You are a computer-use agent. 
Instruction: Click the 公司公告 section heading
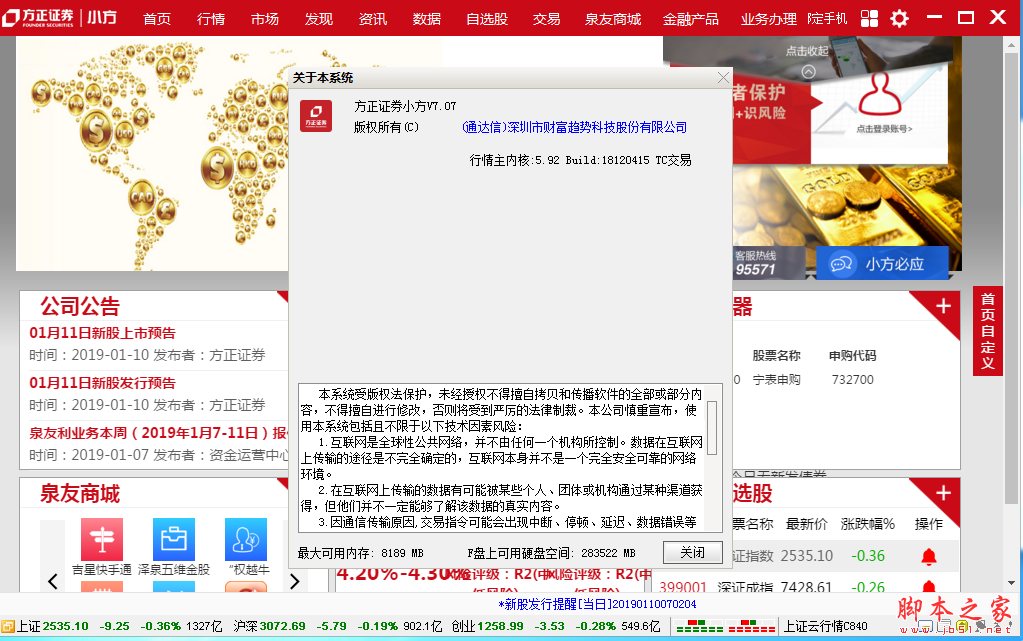tap(80, 306)
